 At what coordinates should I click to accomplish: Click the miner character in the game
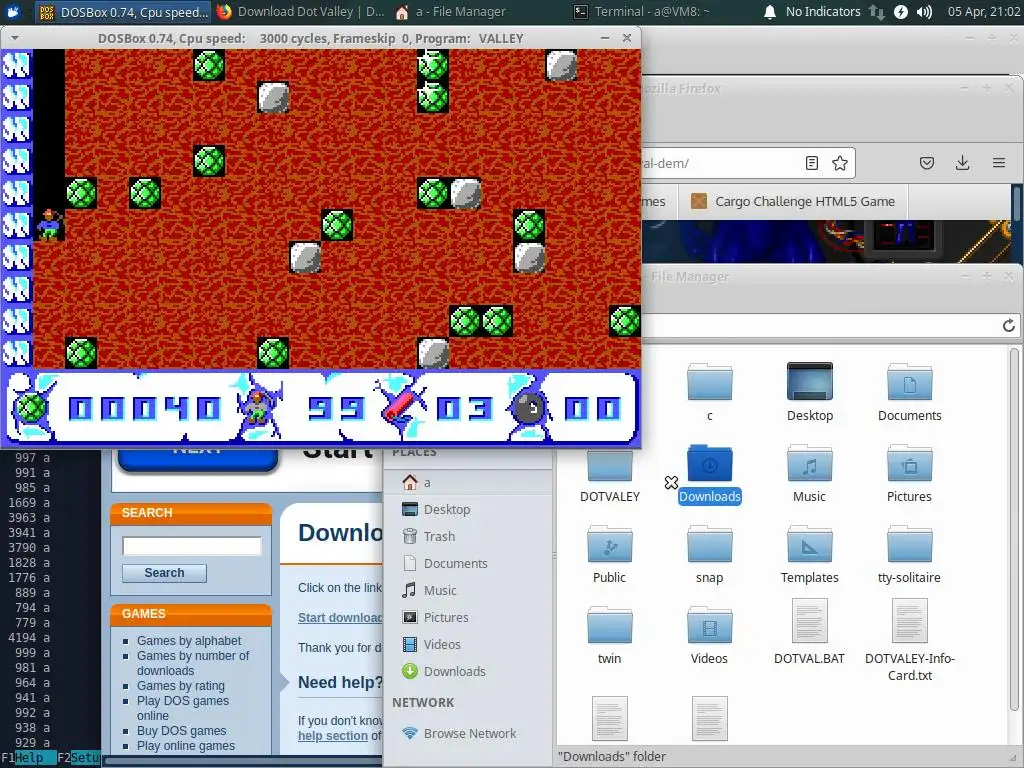[x=49, y=225]
